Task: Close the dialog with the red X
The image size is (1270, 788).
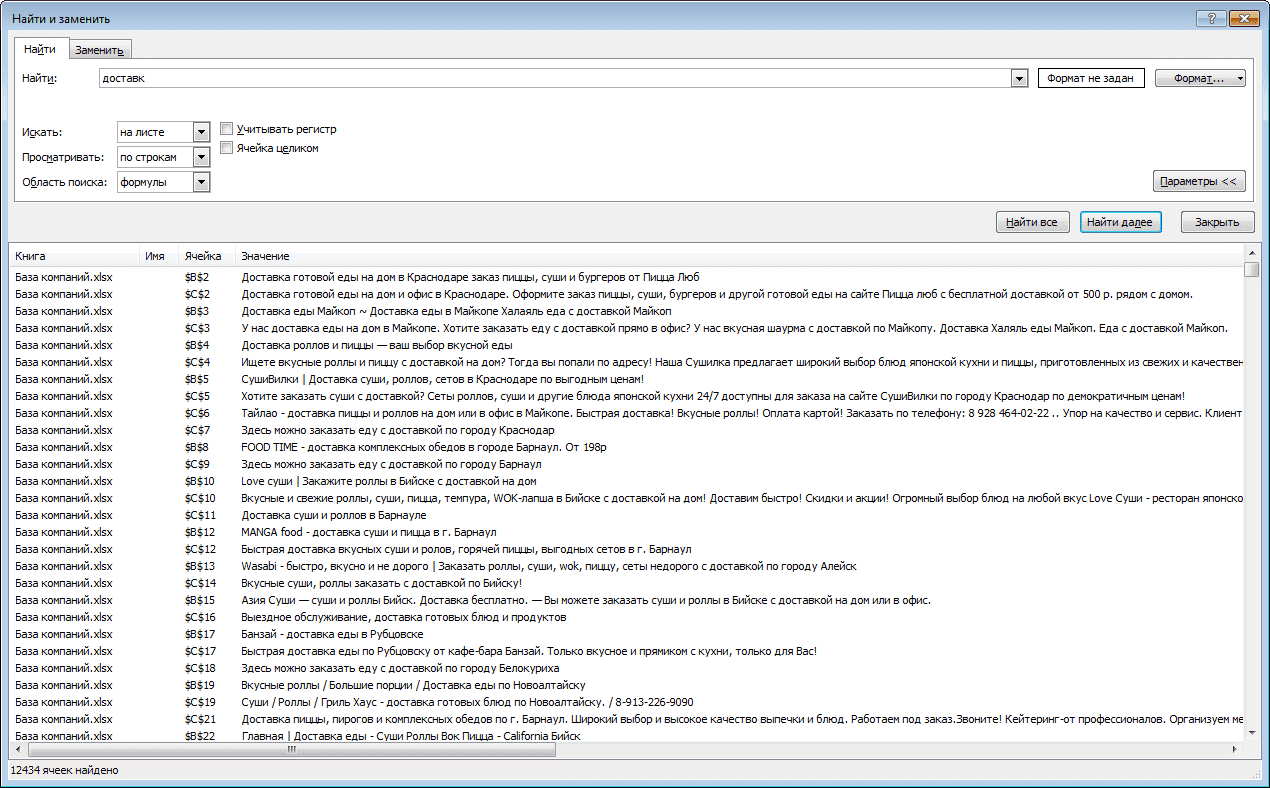Action: (x=1243, y=19)
